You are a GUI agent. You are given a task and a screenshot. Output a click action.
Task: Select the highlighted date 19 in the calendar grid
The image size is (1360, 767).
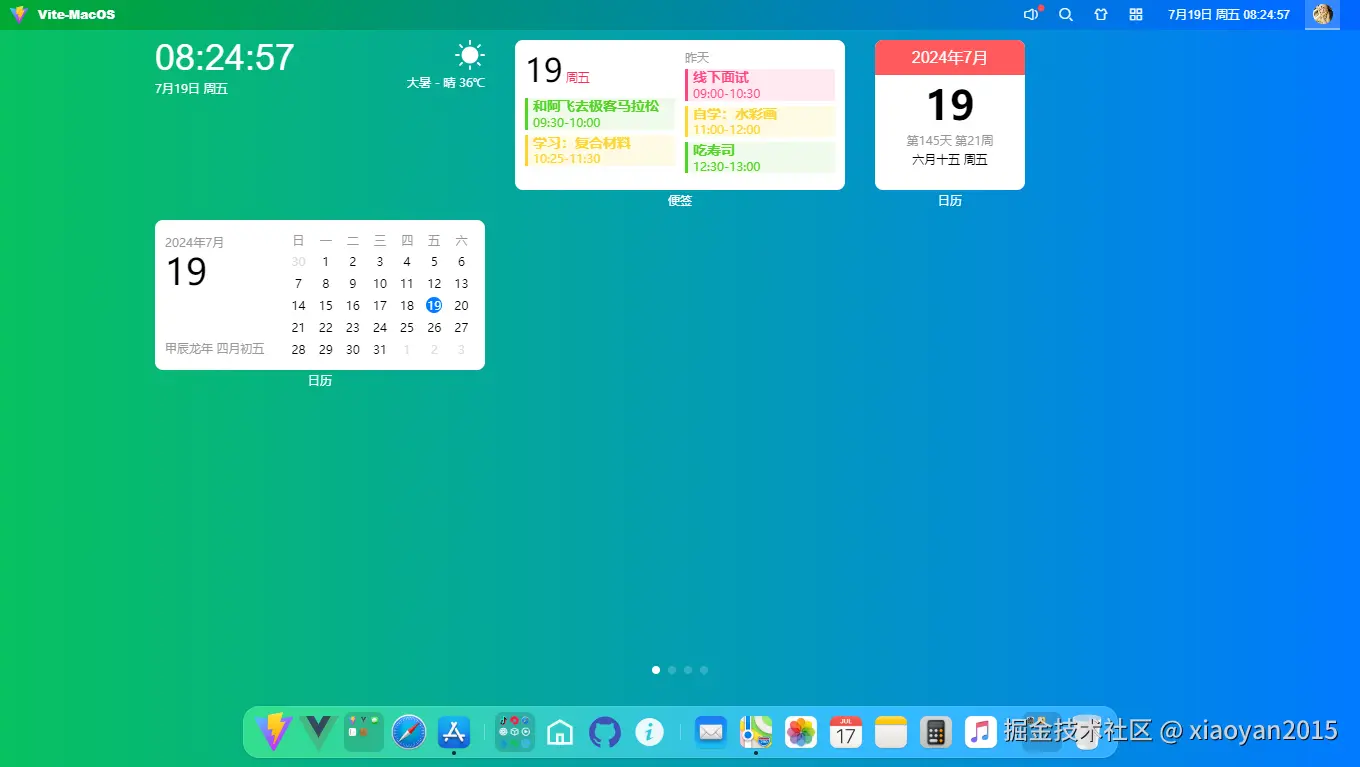click(x=434, y=305)
